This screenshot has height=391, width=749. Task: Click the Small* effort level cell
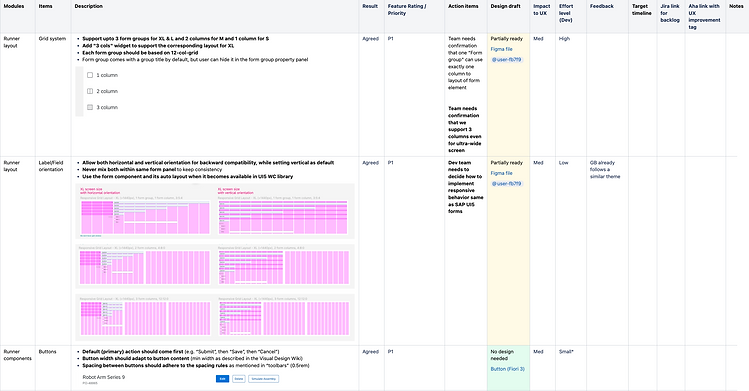(x=566, y=352)
